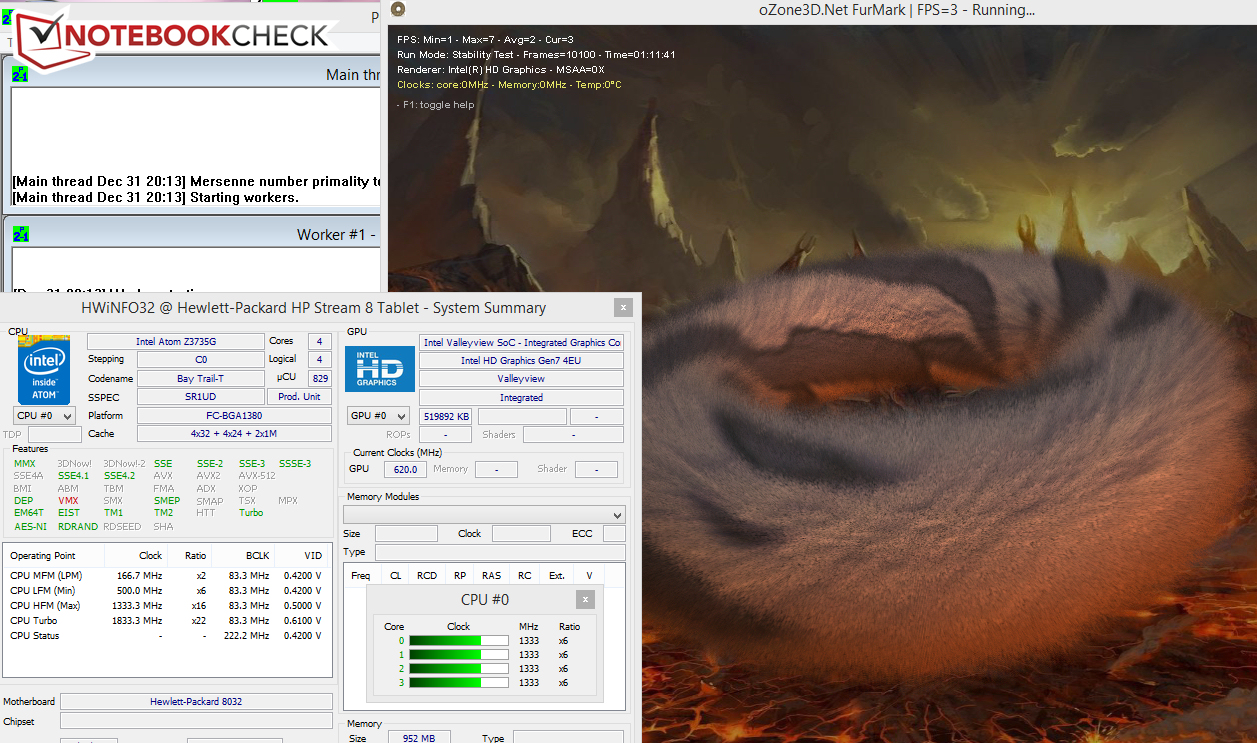This screenshot has width=1257, height=743.
Task: Select the CPU LFM (Min) row
Action: [167, 591]
